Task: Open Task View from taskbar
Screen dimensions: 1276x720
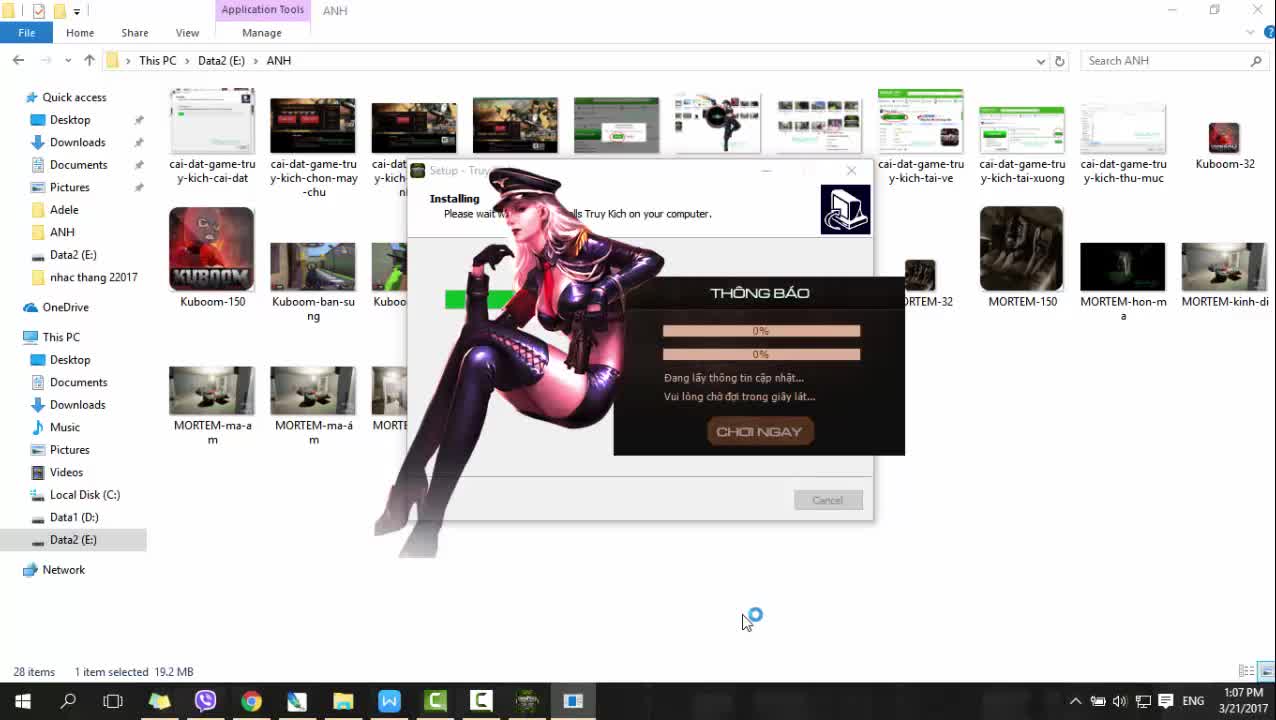Action: click(113, 701)
